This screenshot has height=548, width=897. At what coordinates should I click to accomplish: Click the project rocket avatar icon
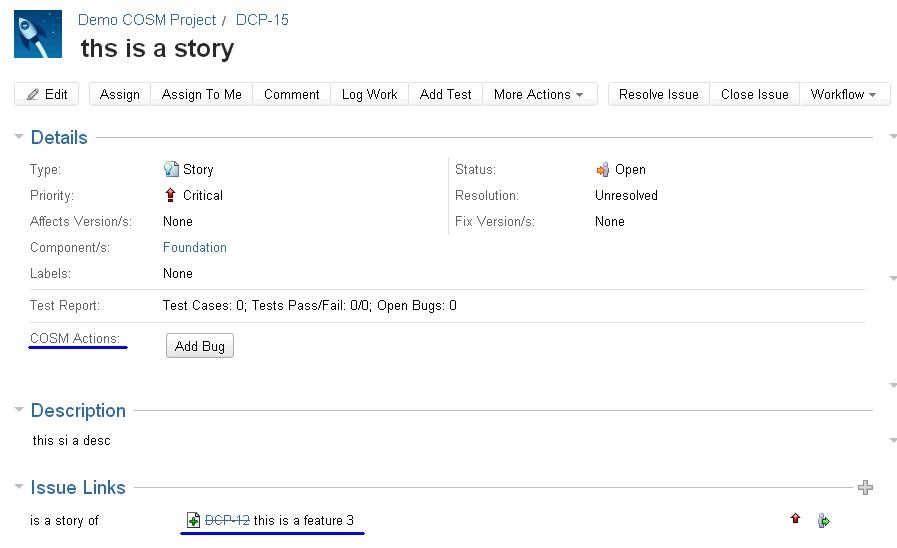(38, 35)
